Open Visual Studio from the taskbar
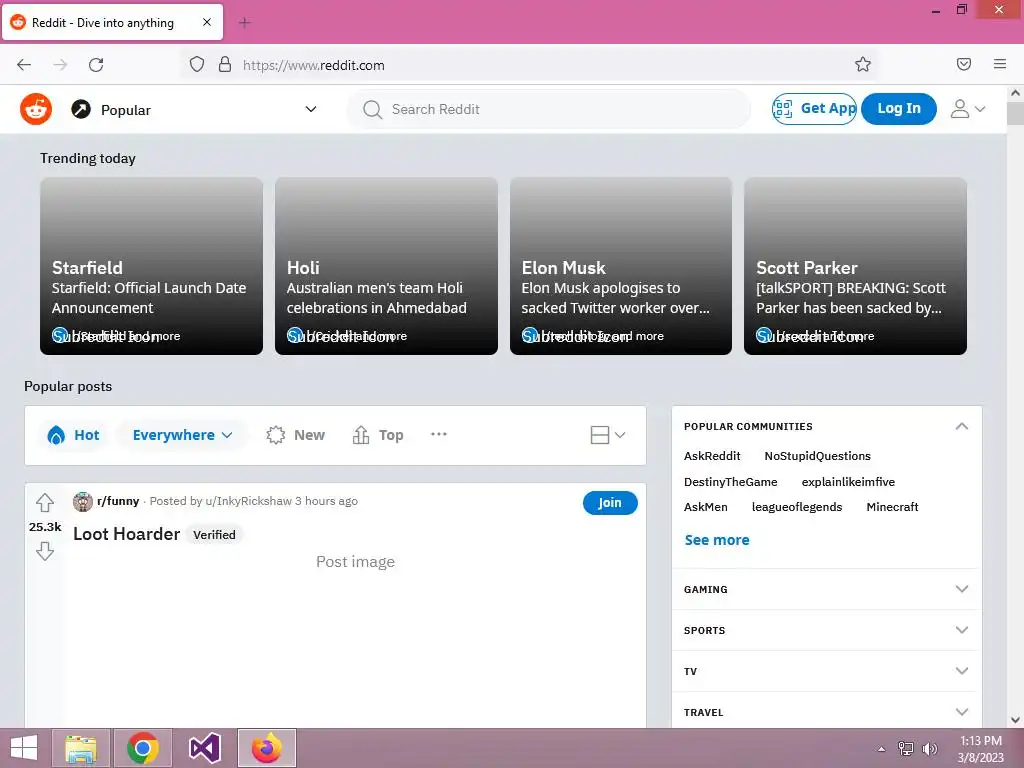Viewport: 1024px width, 768px height. point(204,748)
